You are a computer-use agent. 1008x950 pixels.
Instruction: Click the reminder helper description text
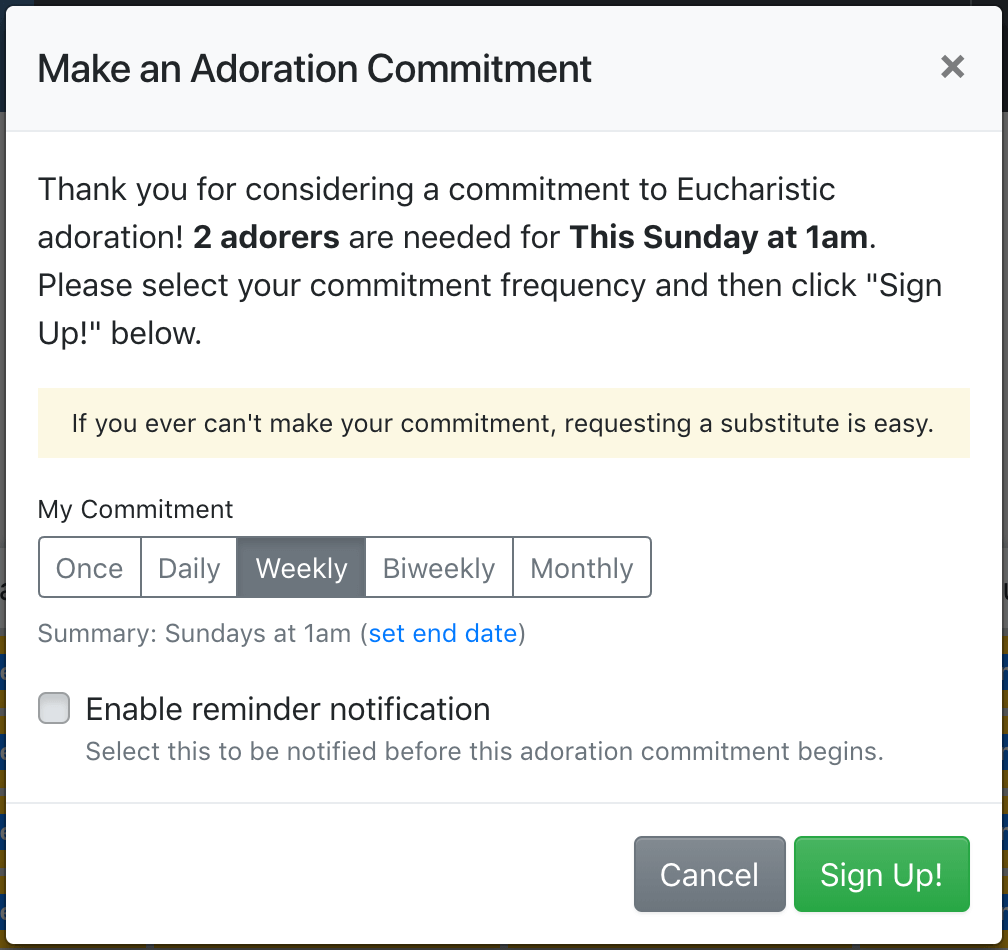click(x=484, y=751)
